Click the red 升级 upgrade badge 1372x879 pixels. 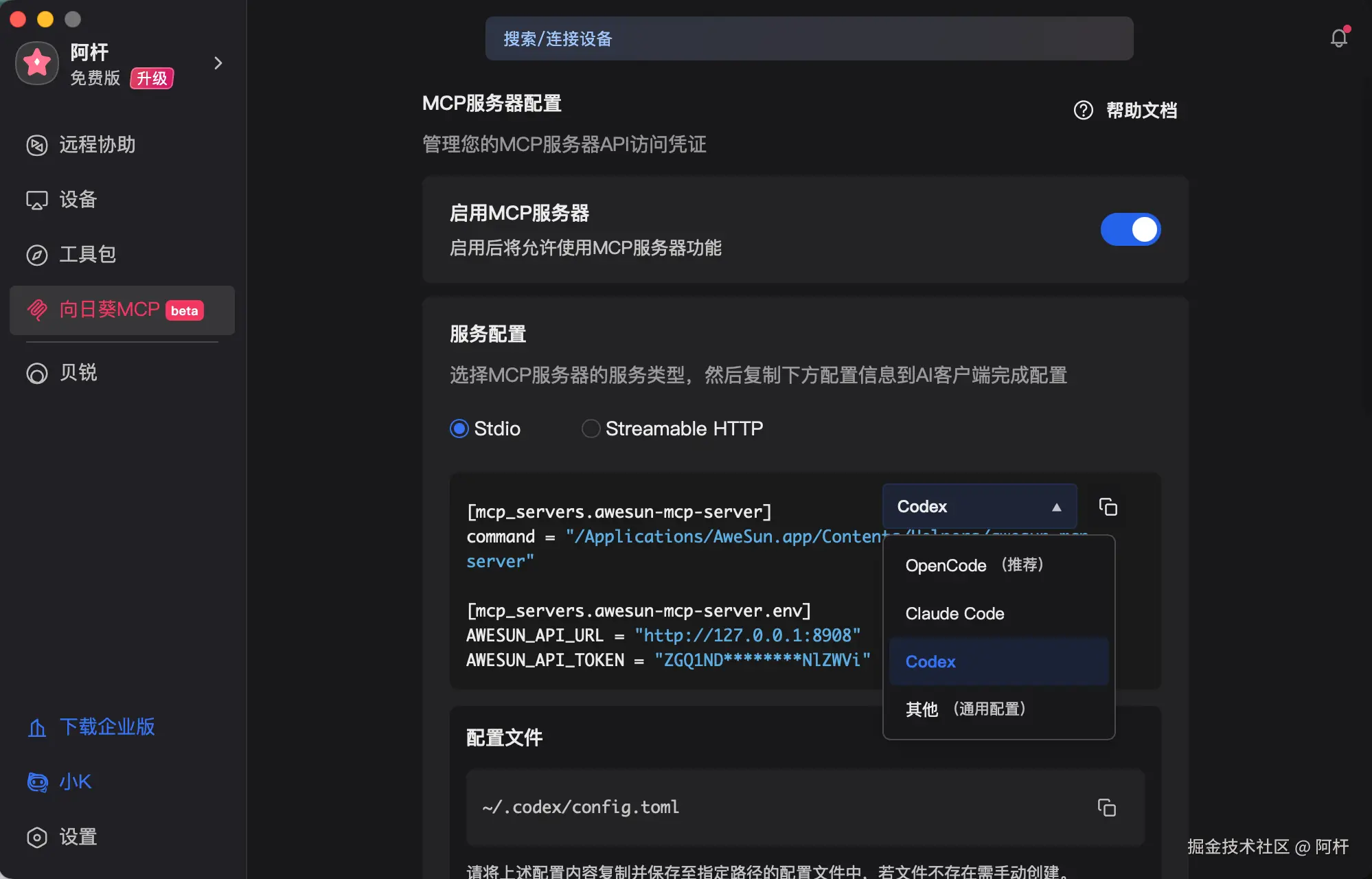click(x=152, y=78)
